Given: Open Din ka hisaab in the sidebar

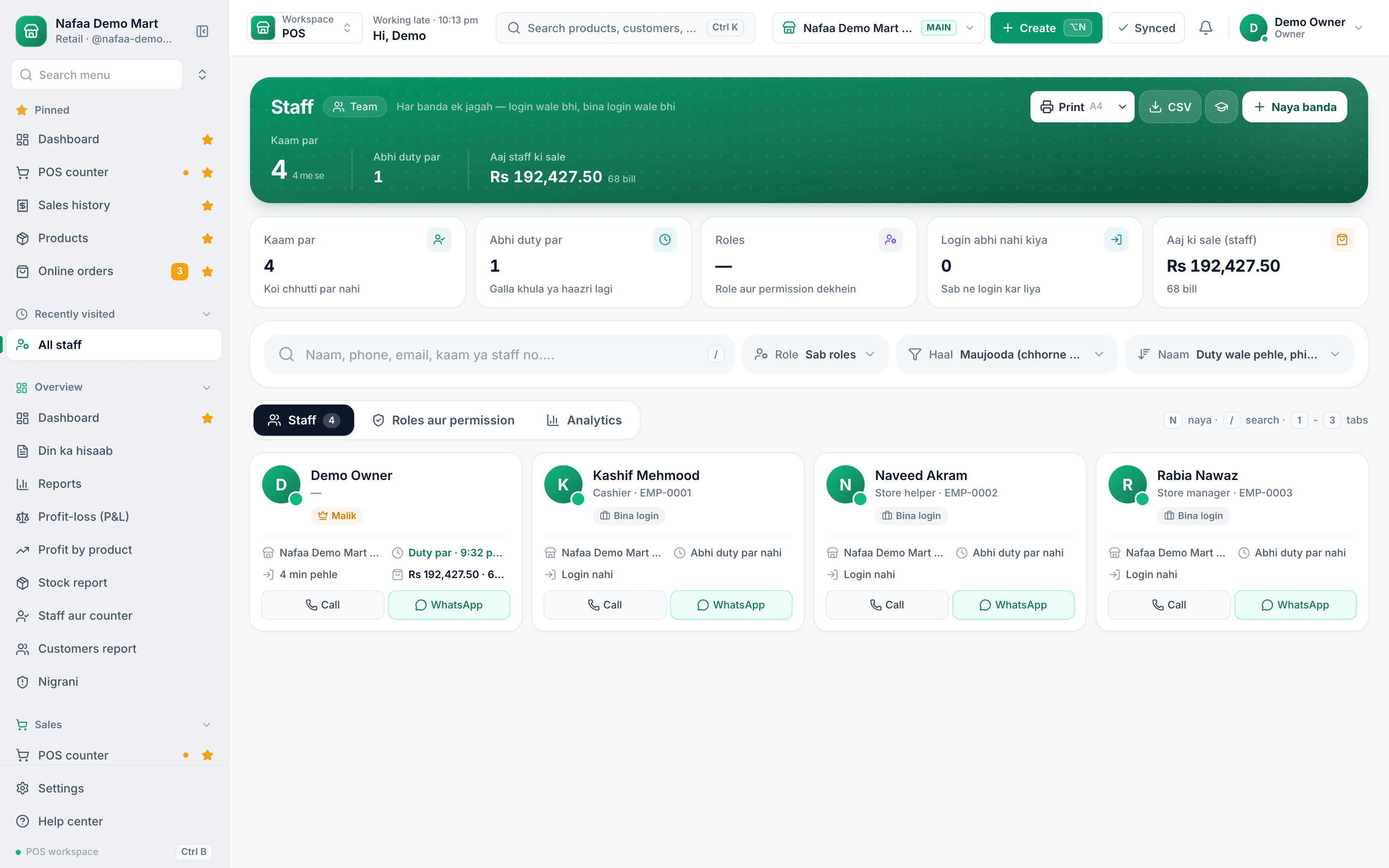Looking at the screenshot, I should (114, 450).
